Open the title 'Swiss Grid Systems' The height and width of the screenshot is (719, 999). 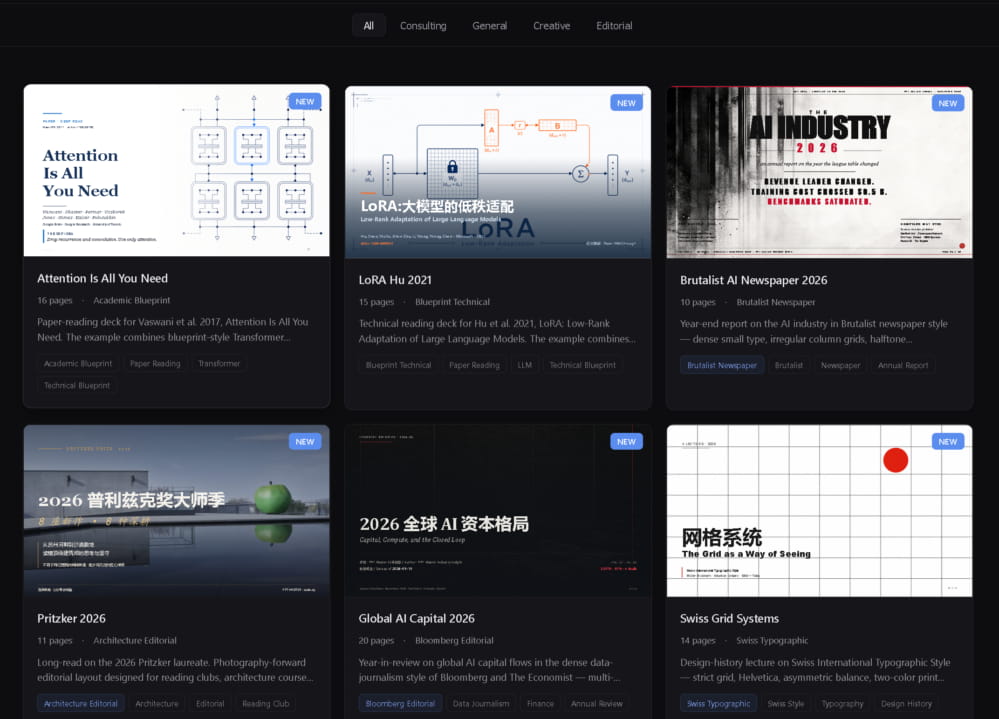(x=729, y=618)
